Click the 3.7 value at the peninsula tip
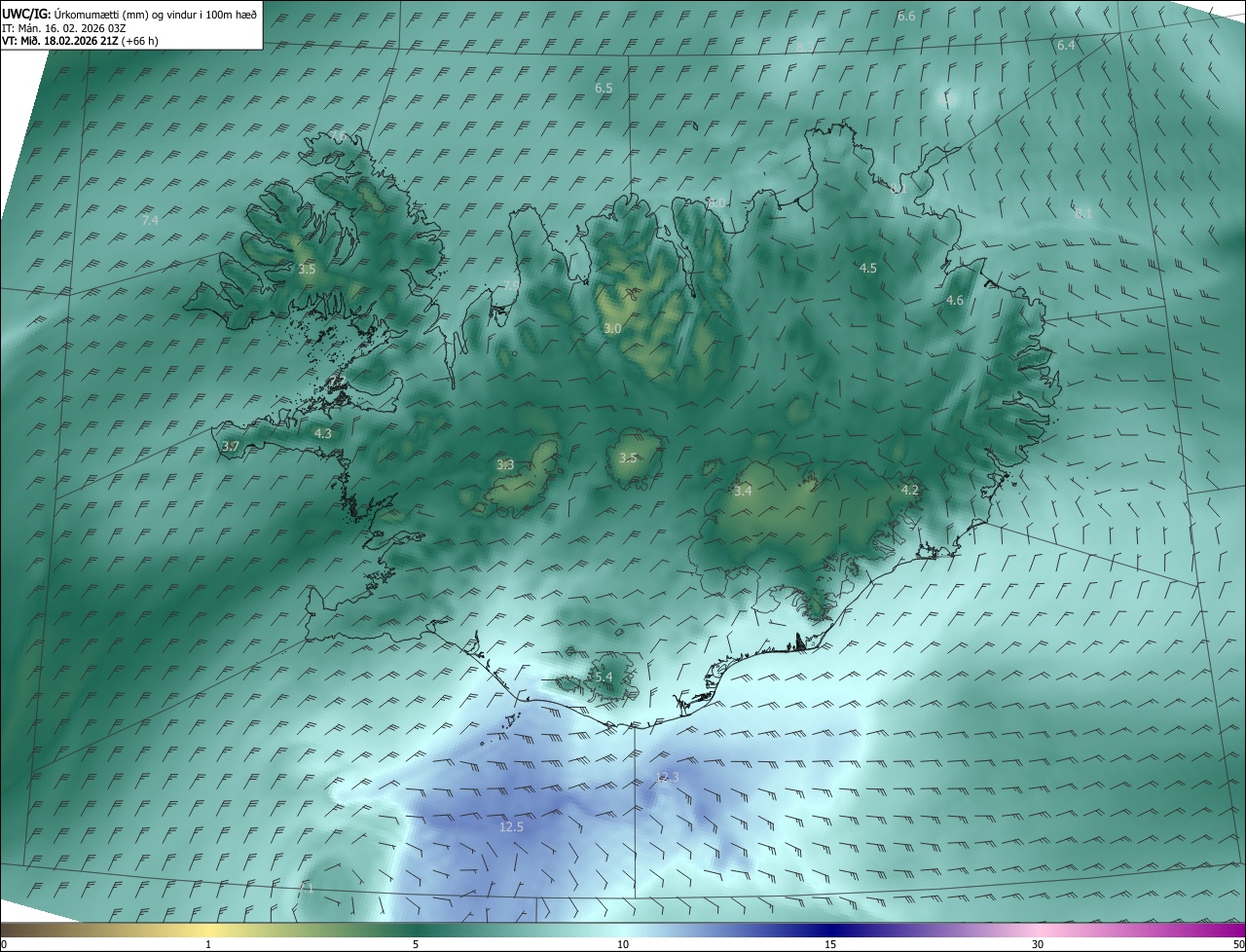This screenshot has width=1246, height=952. (230, 446)
